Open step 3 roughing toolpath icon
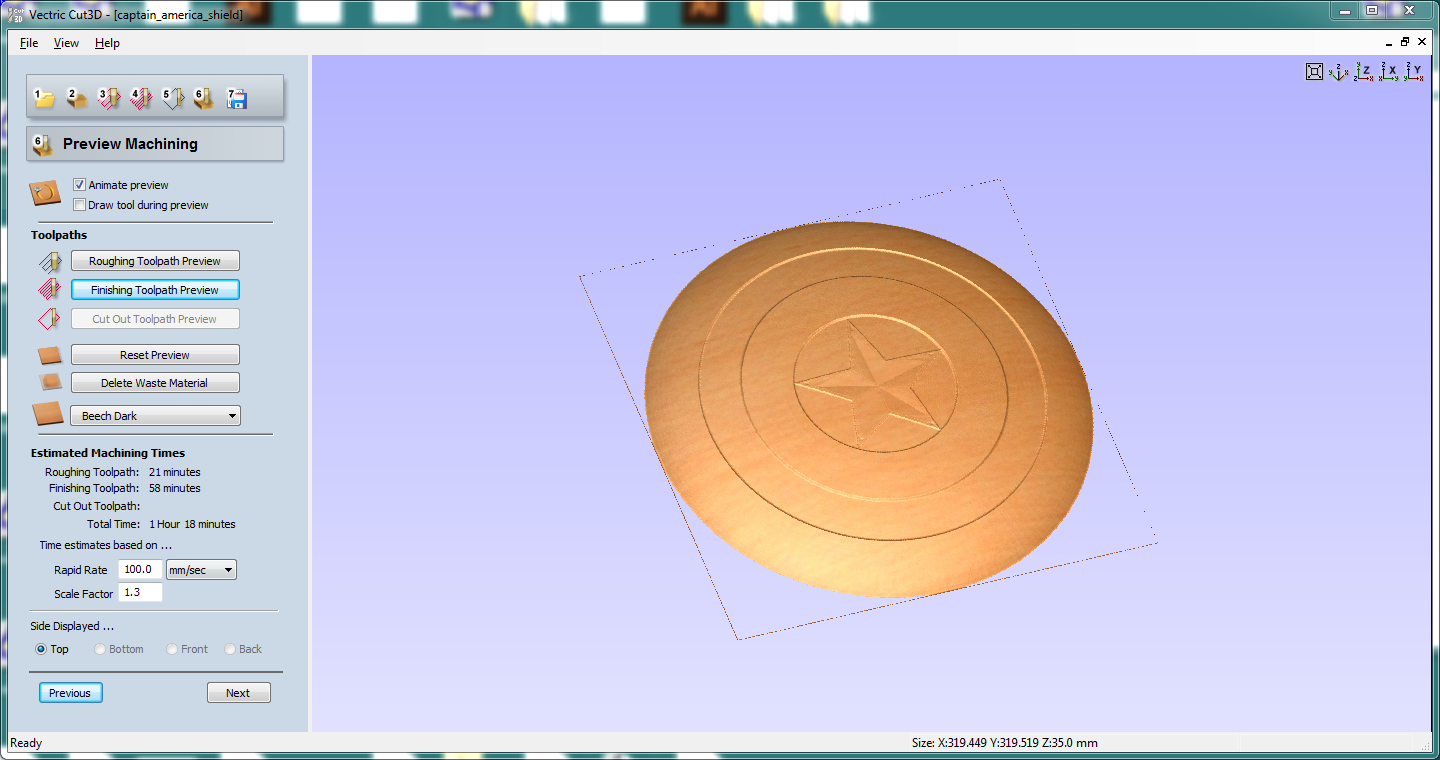 (109, 98)
